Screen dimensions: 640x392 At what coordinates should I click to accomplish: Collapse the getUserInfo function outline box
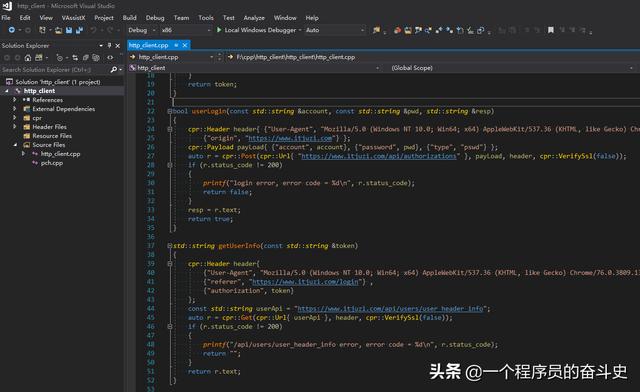point(169,246)
